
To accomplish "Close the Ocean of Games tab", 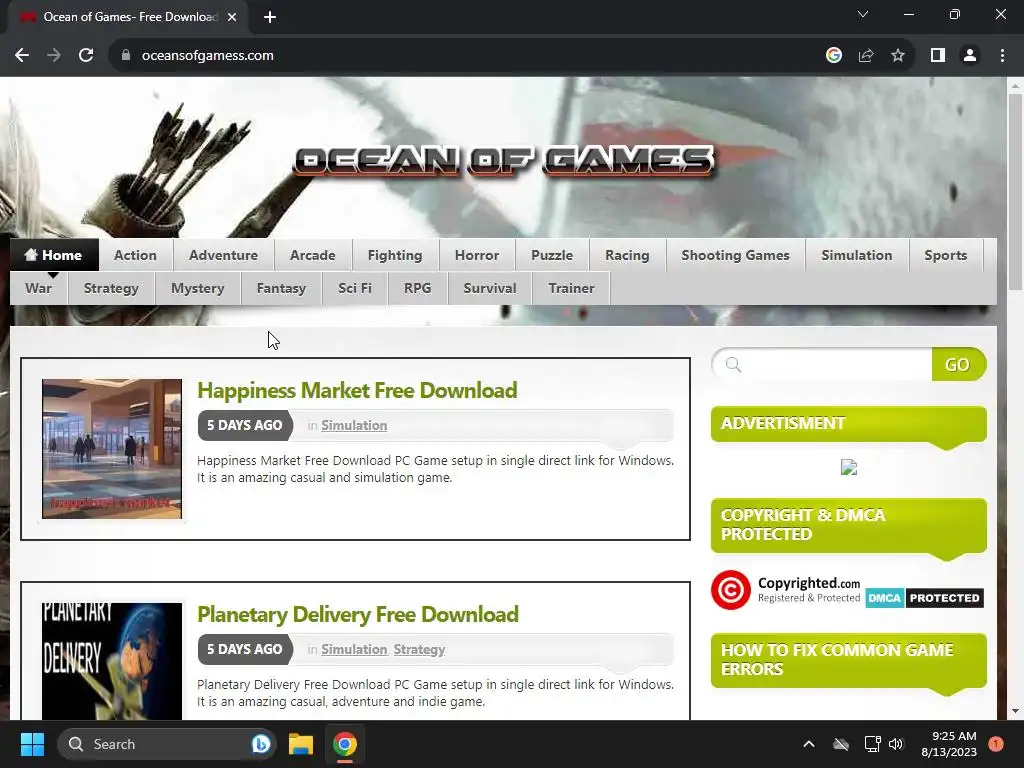I will point(232,17).
